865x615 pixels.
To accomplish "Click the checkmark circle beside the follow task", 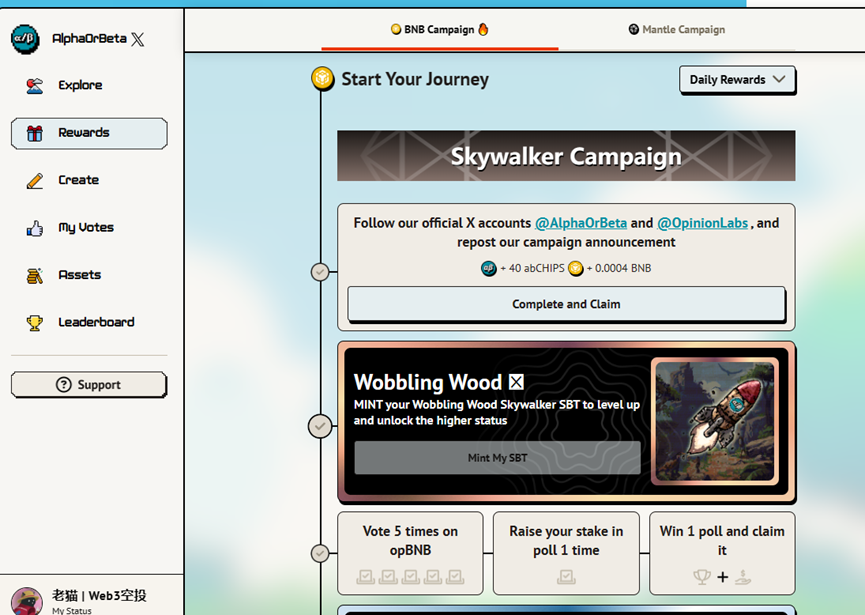I will 320,271.
